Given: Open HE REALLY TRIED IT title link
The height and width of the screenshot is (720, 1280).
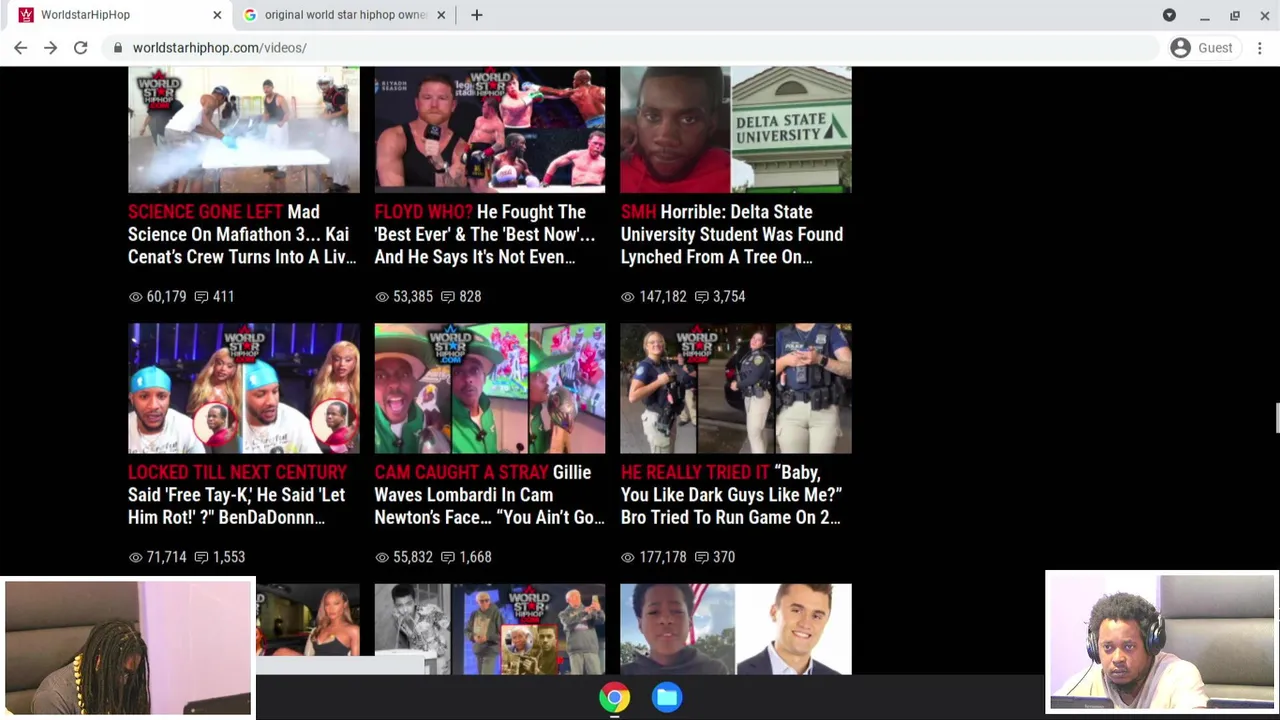Looking at the screenshot, I should (x=731, y=495).
